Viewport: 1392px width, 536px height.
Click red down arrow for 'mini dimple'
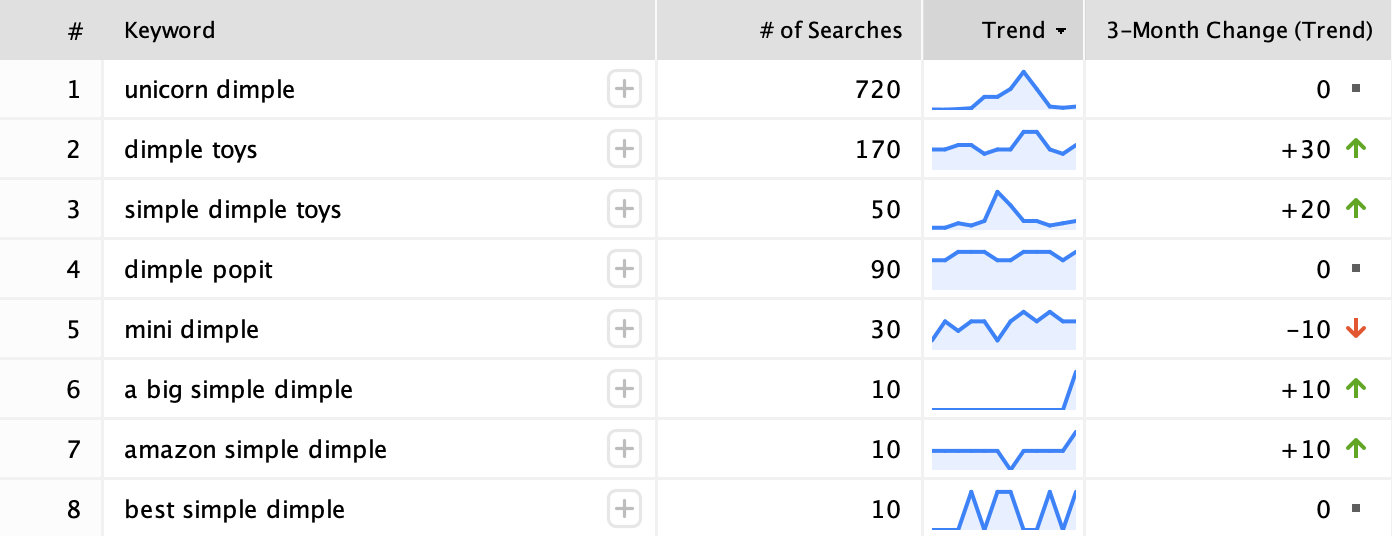coord(1356,329)
